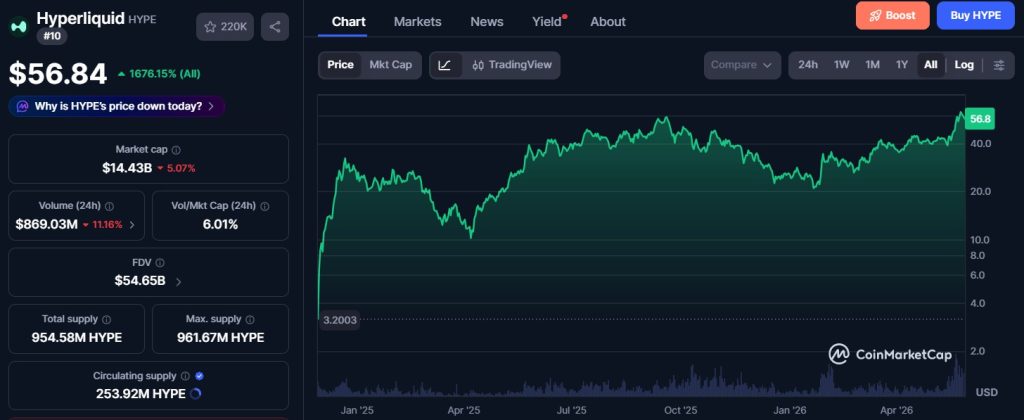1024x420 pixels.
Task: Open FDV info icon
Action: click(x=160, y=263)
